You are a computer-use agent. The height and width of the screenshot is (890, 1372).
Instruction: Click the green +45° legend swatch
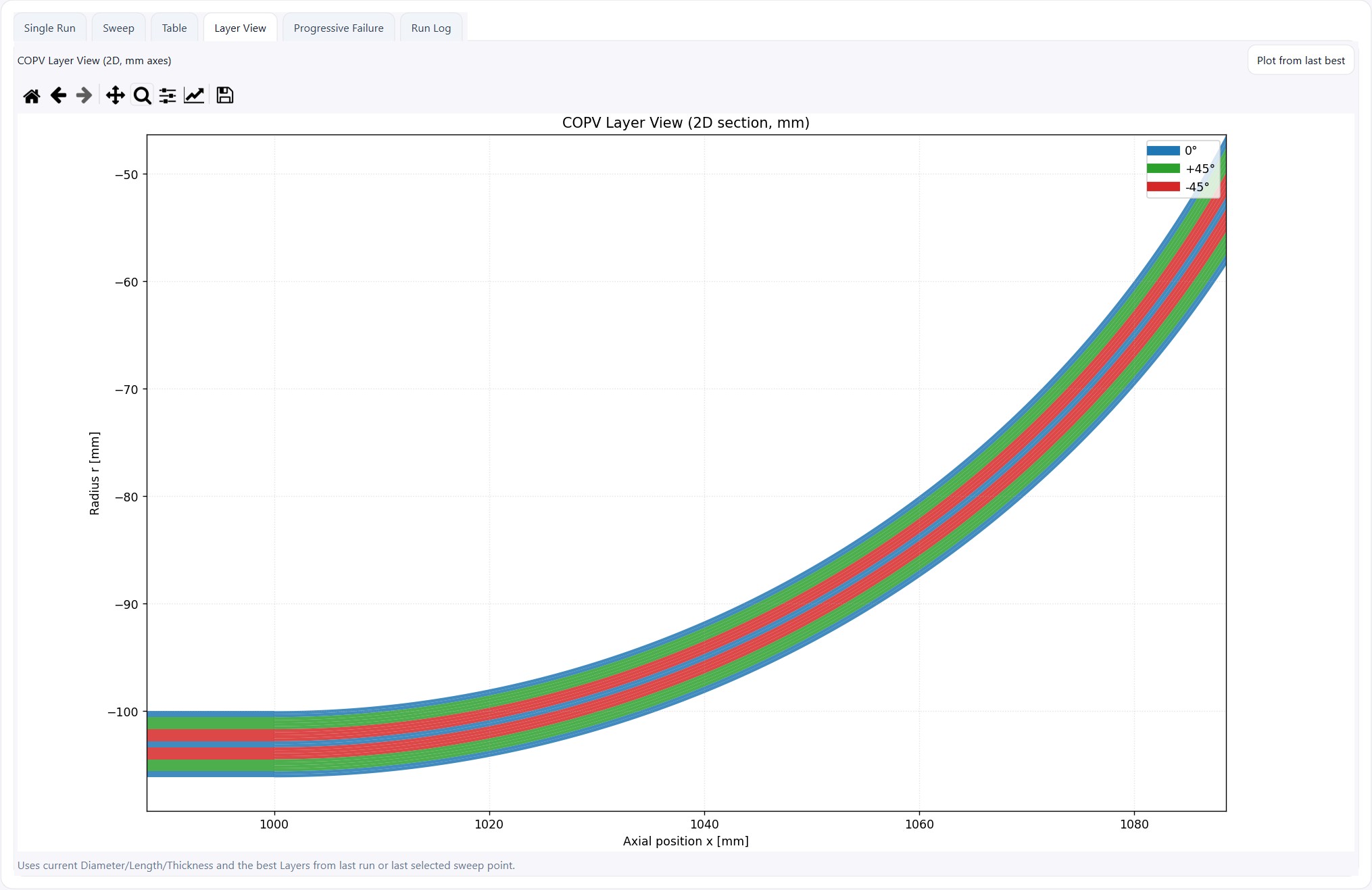point(1162,169)
